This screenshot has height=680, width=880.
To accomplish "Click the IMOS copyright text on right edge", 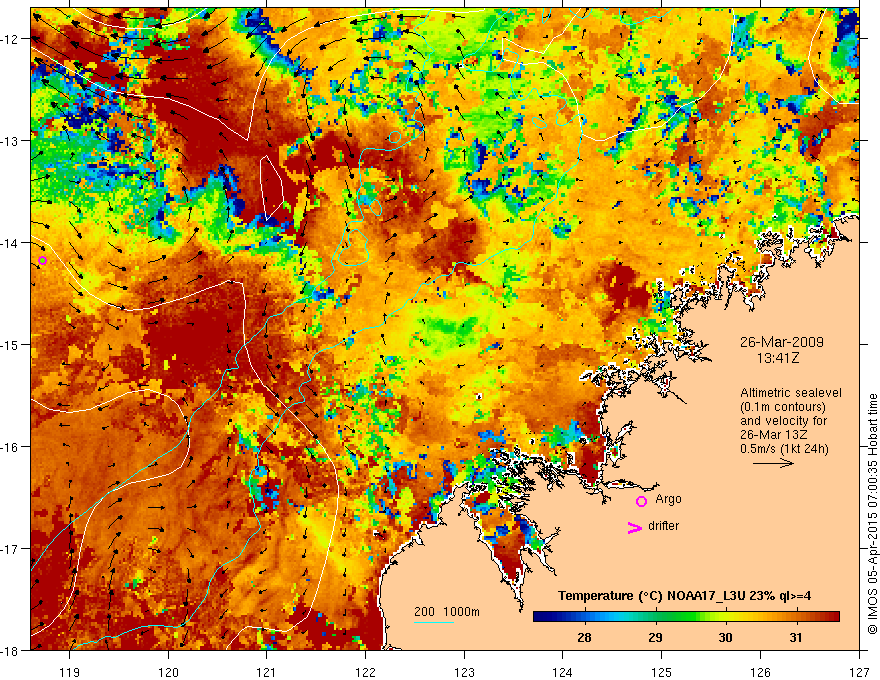I will click(x=872, y=514).
